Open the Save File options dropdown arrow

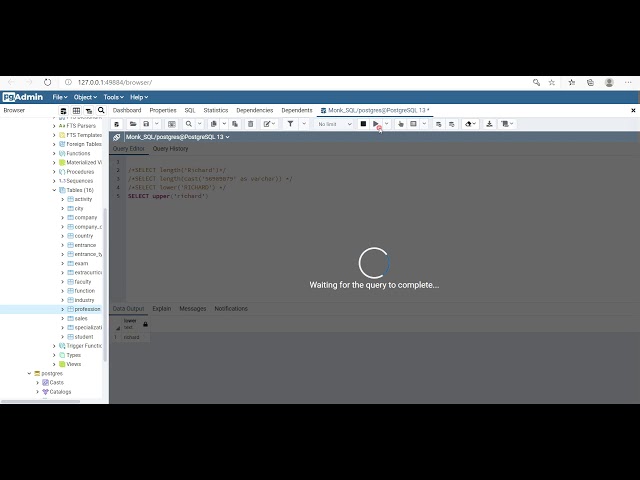[157, 124]
